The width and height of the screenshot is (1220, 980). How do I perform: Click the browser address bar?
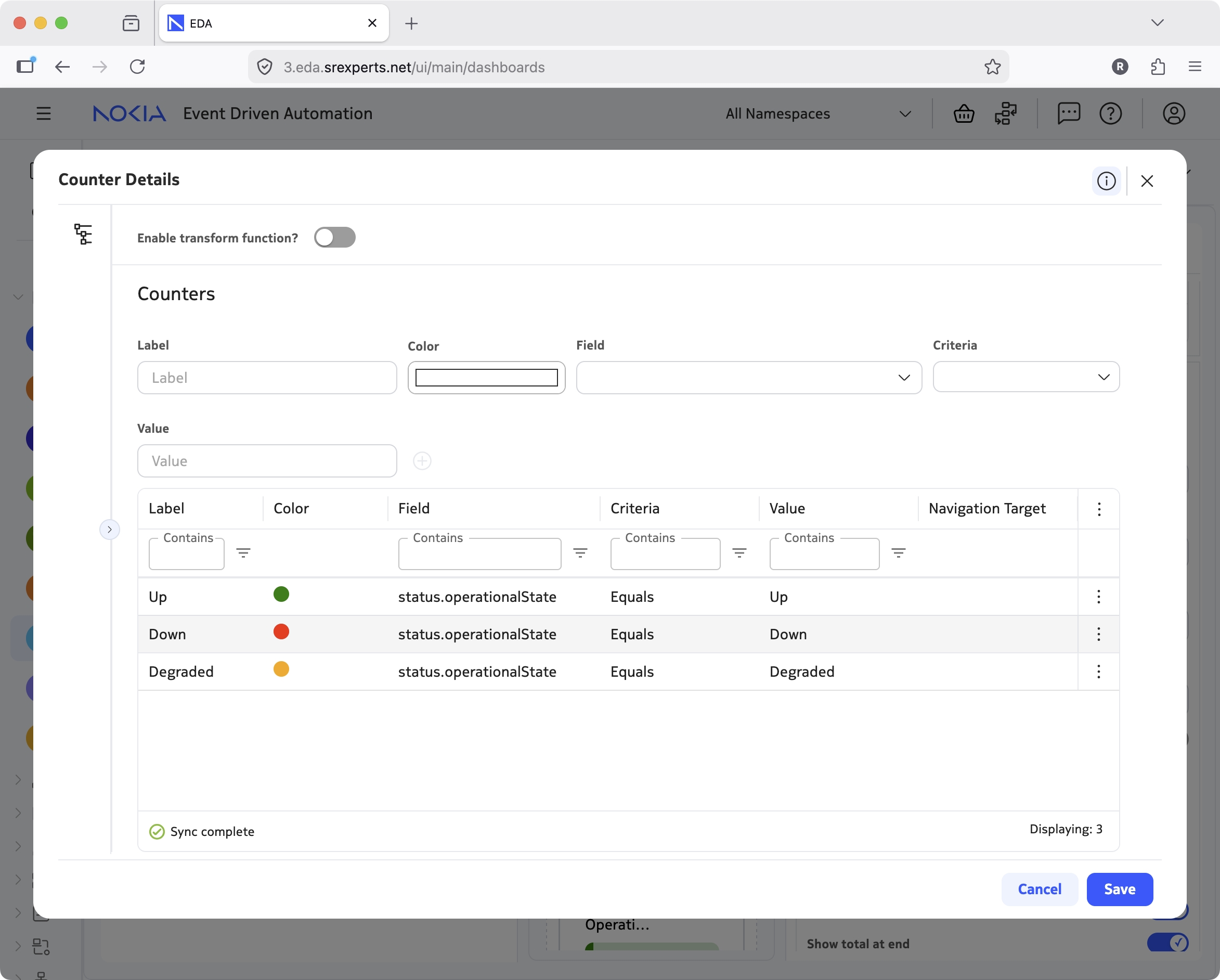click(x=628, y=67)
